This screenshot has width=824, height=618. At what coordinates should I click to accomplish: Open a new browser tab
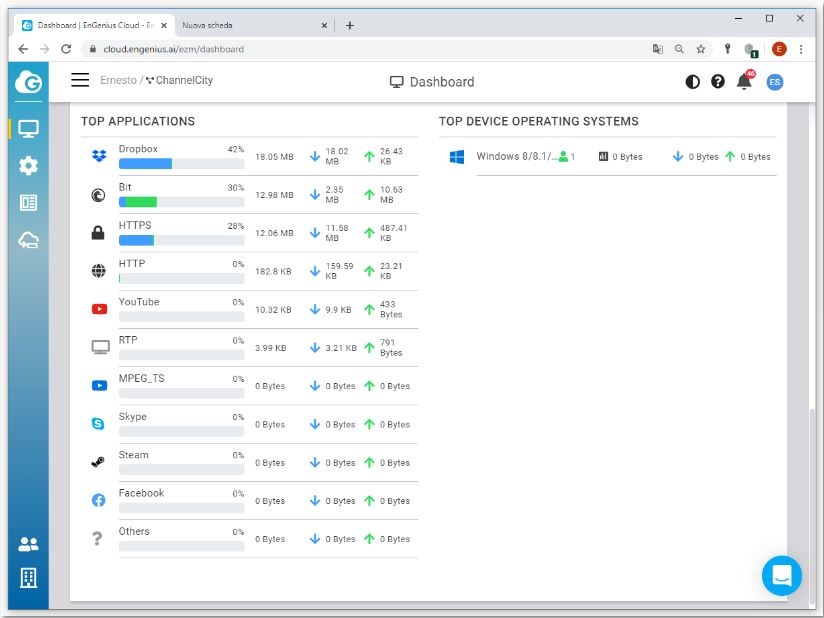(x=350, y=25)
